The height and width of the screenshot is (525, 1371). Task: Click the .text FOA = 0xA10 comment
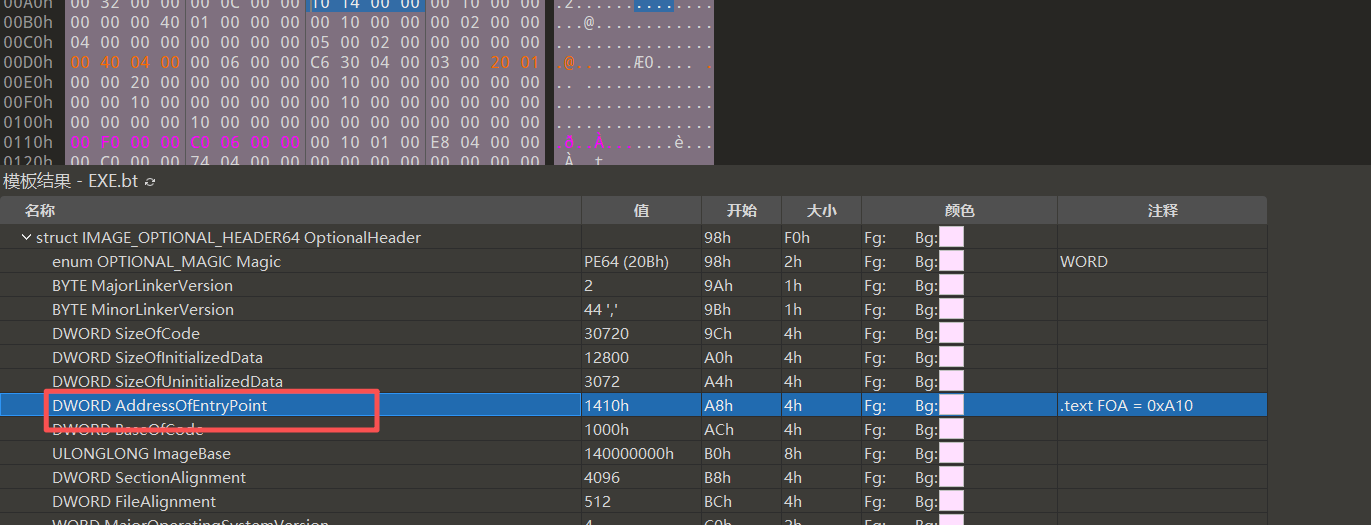pos(1127,406)
